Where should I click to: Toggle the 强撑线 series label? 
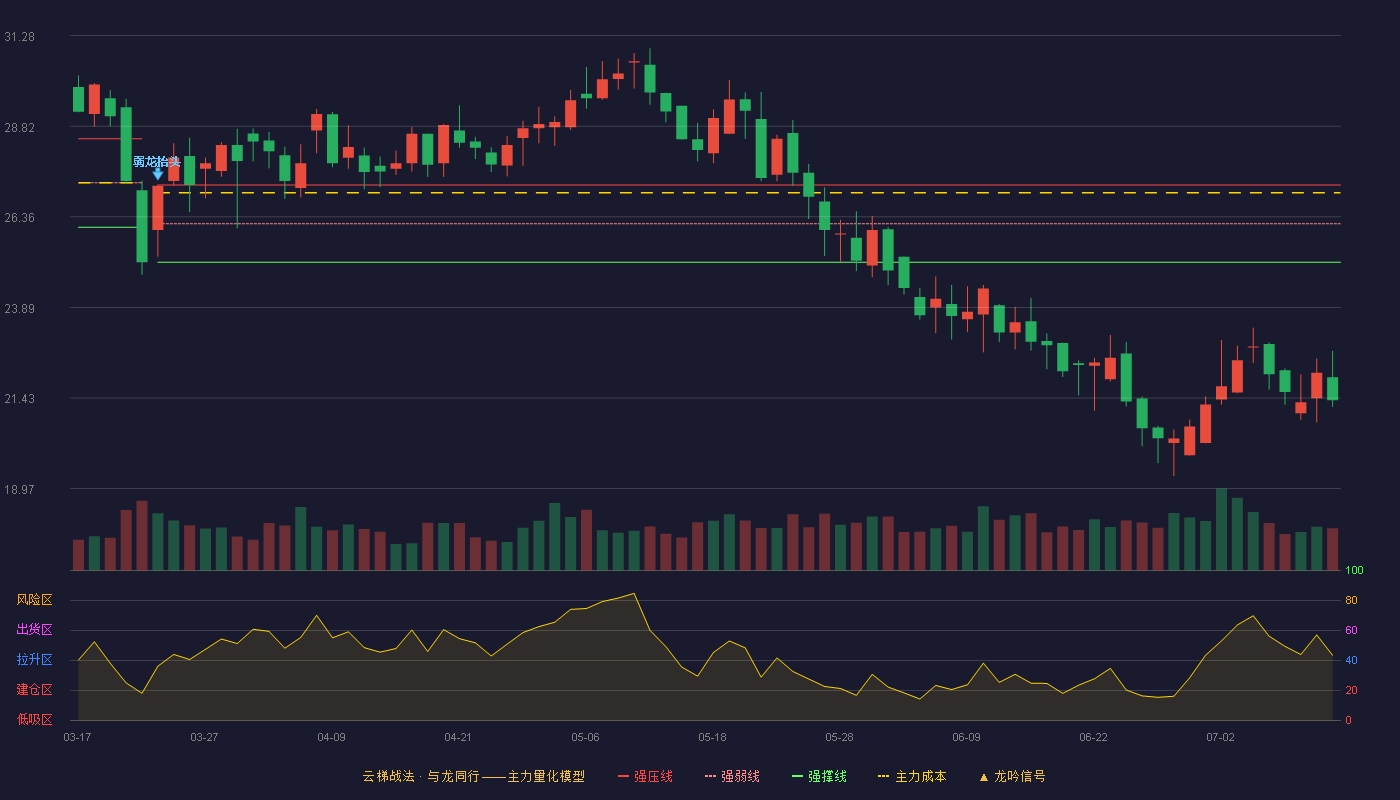coord(827,776)
